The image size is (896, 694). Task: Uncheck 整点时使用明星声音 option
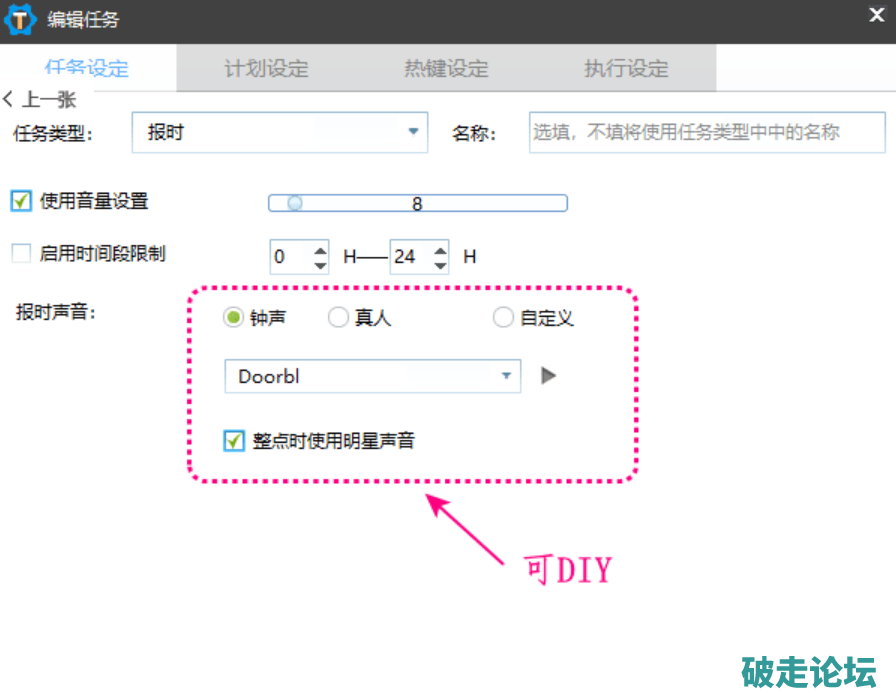[x=234, y=440]
